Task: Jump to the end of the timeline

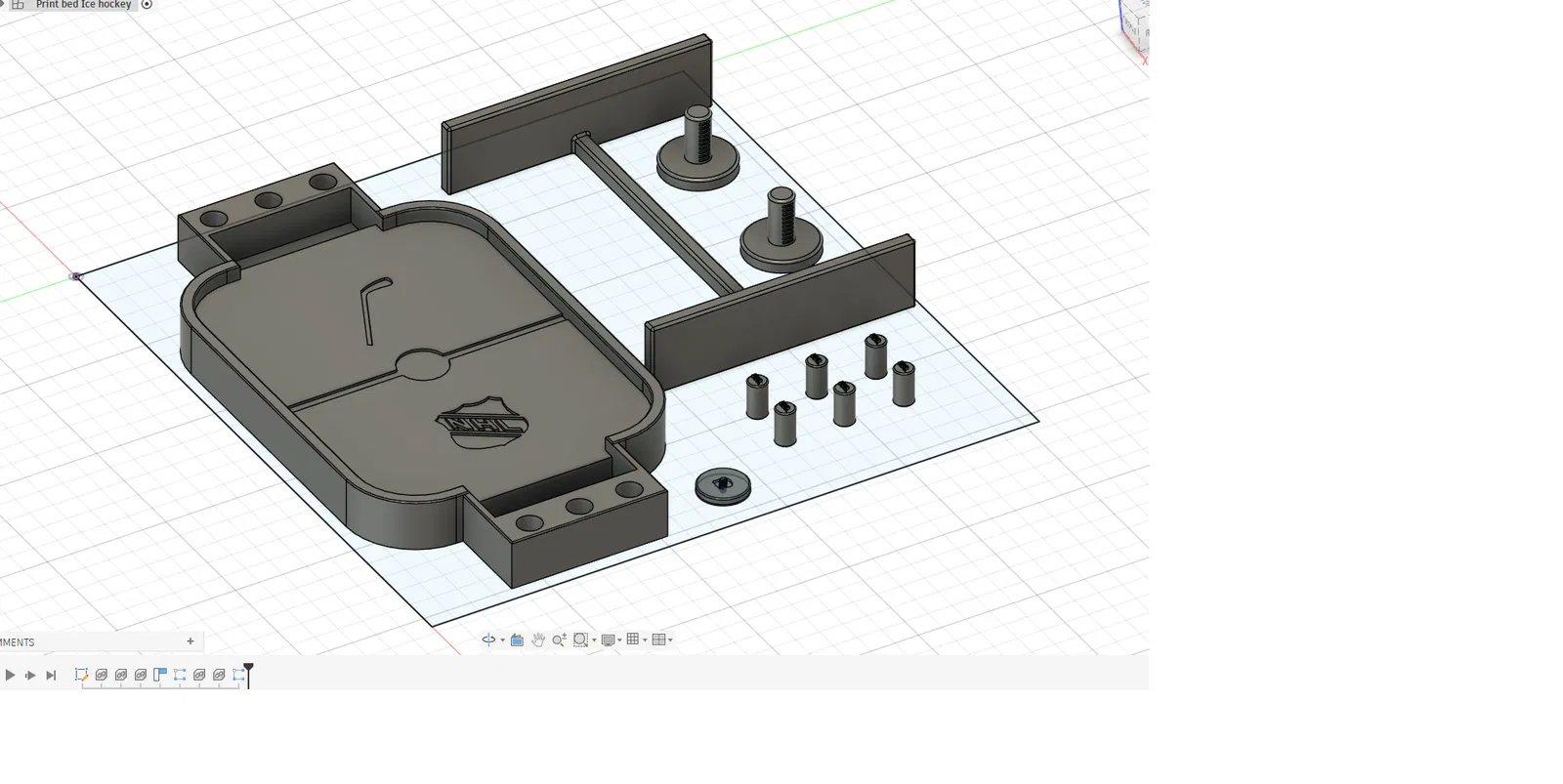Action: click(x=51, y=675)
